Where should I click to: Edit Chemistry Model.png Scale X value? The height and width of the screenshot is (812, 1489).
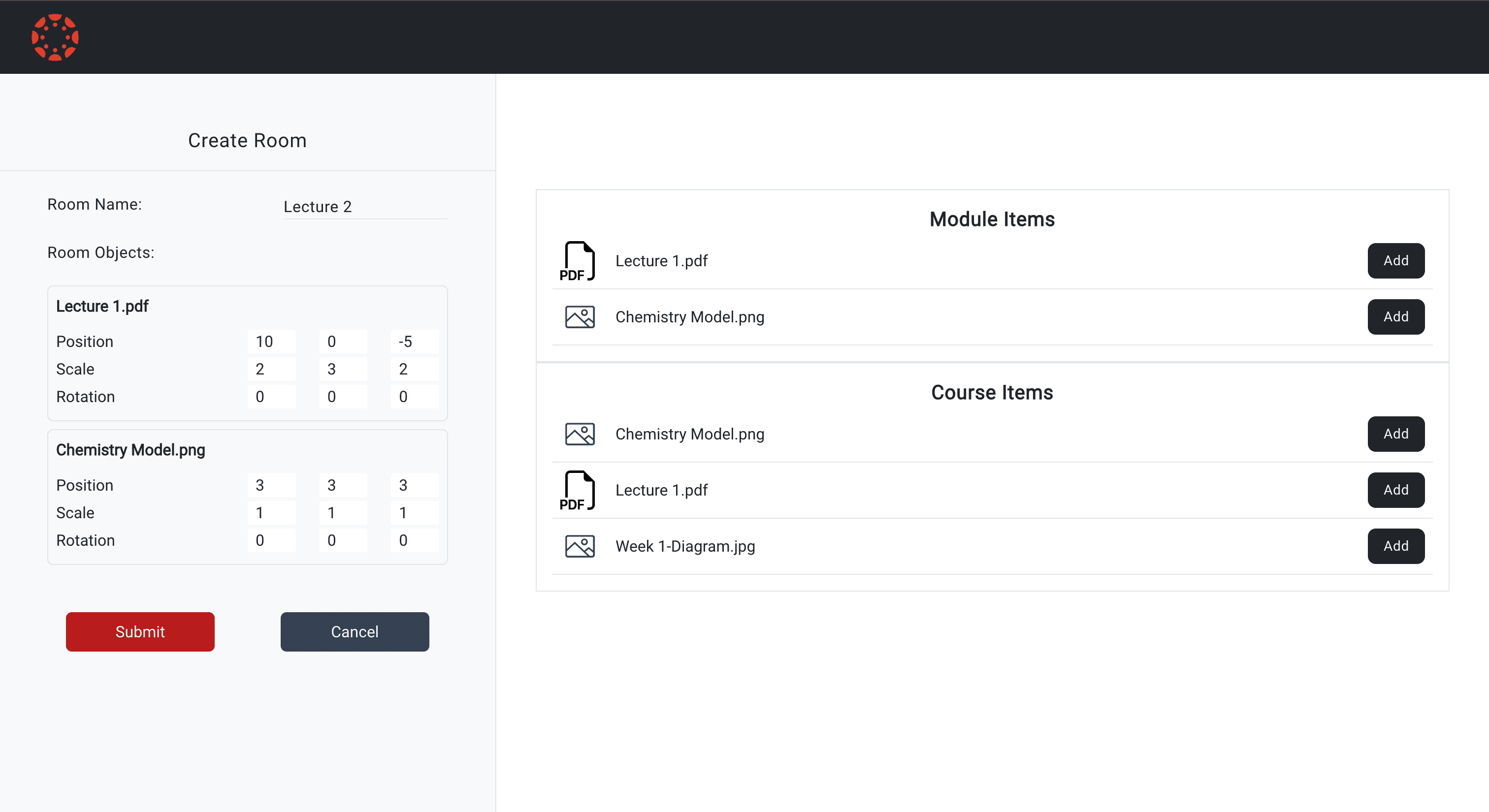[x=272, y=513]
